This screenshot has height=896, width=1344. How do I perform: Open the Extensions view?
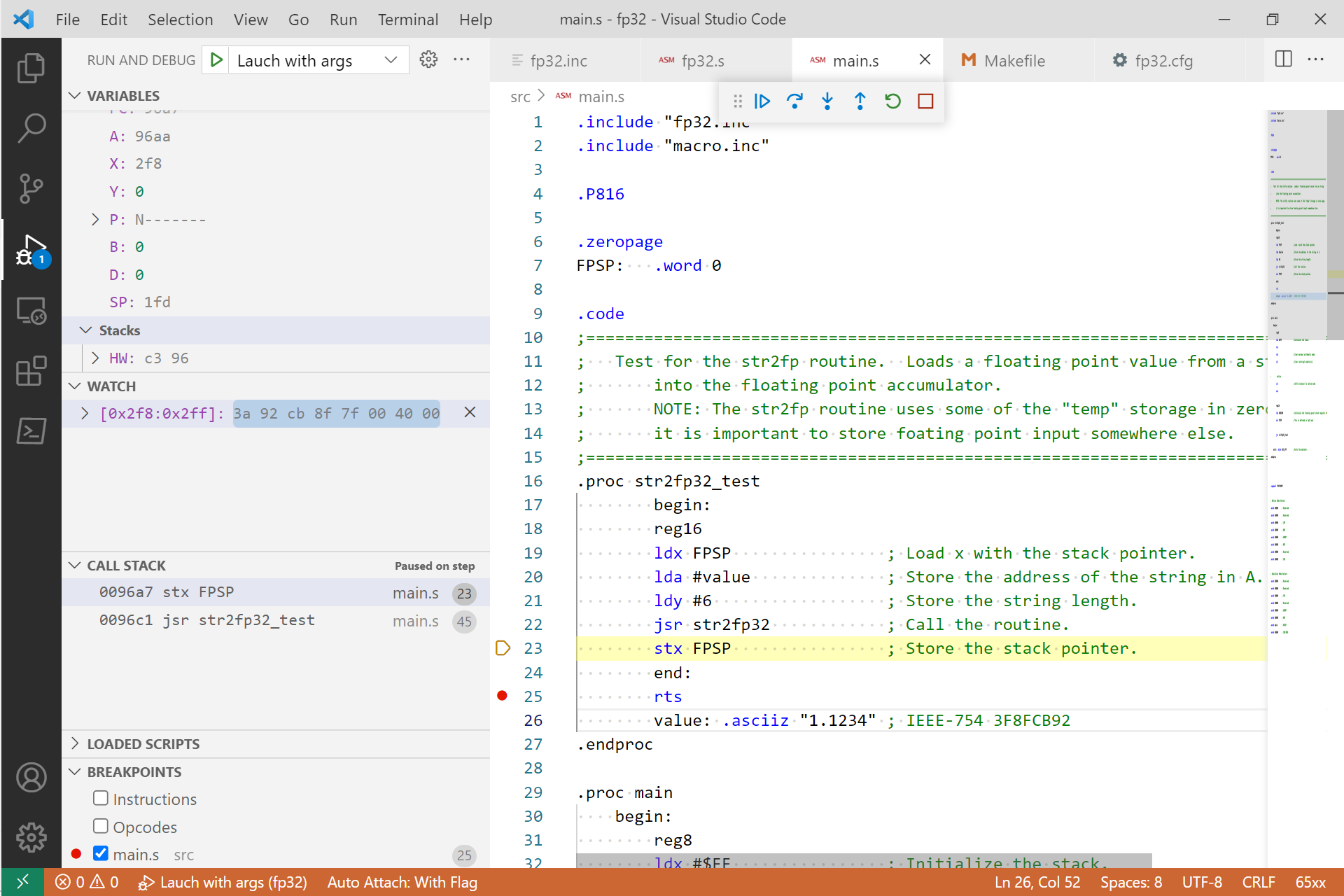(31, 372)
